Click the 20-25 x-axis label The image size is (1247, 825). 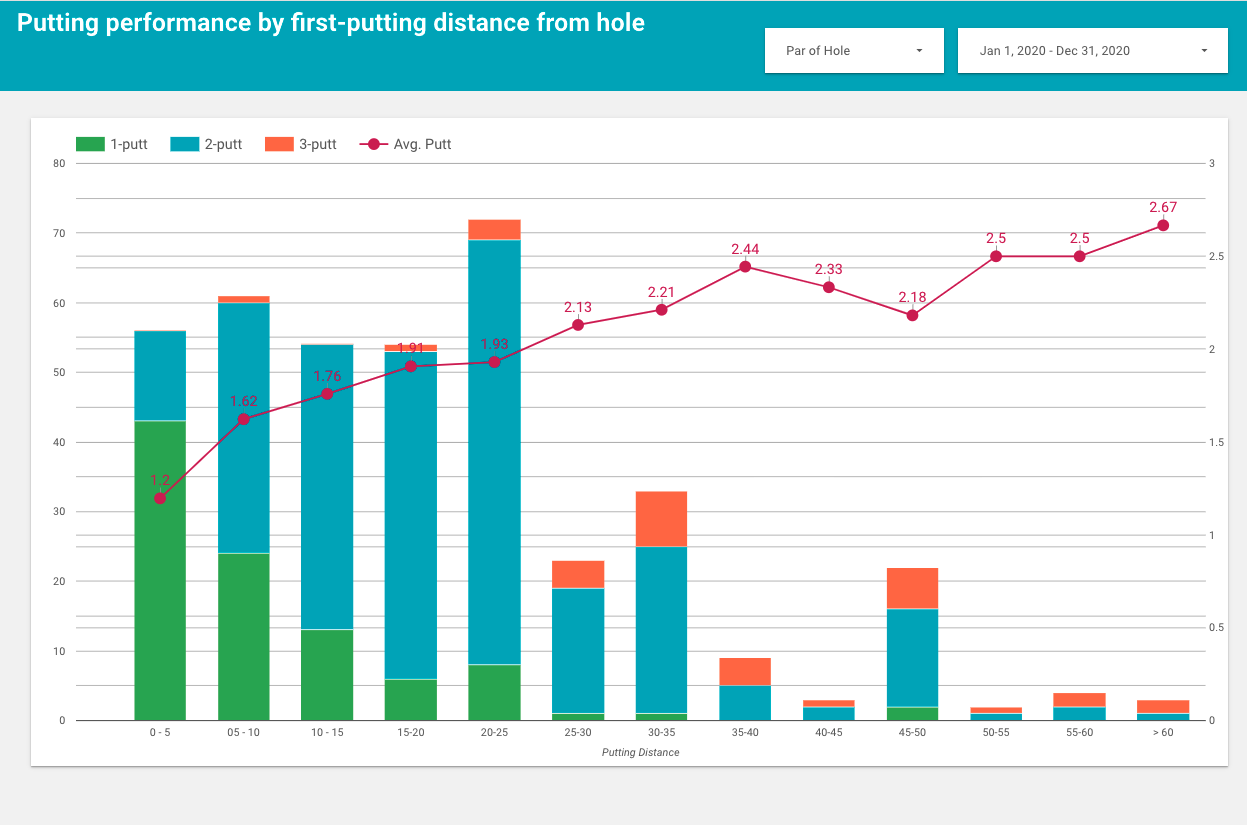pos(494,733)
